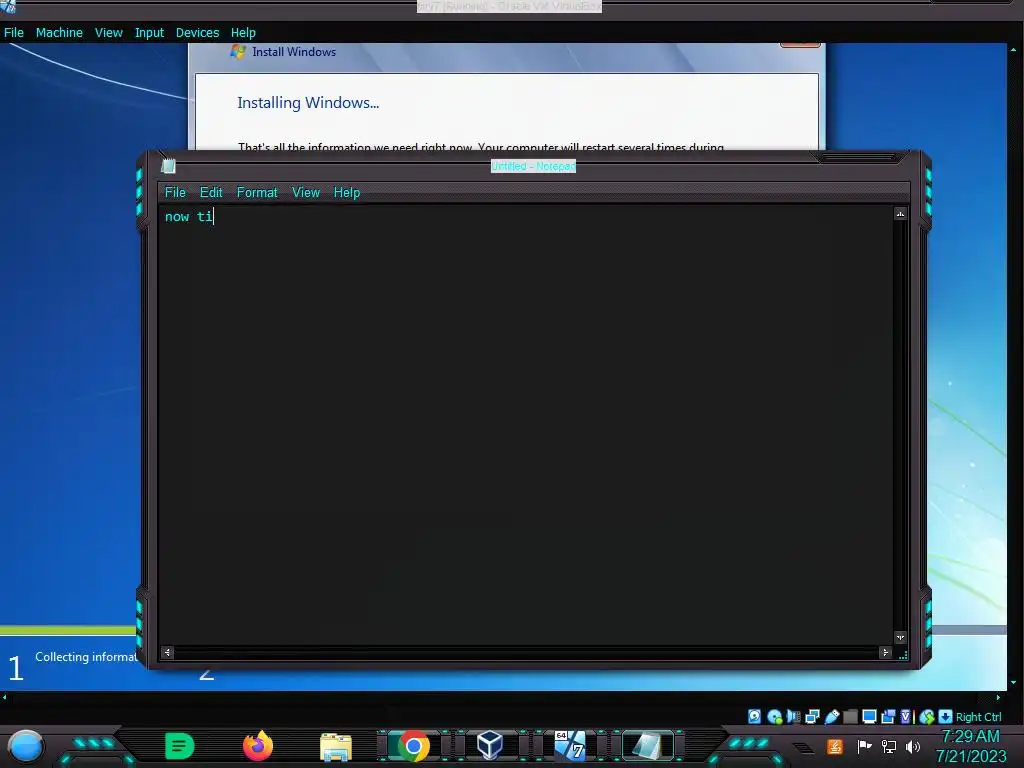The image size is (1024, 768).
Task: Open Notepad's File menu
Action: click(x=175, y=193)
